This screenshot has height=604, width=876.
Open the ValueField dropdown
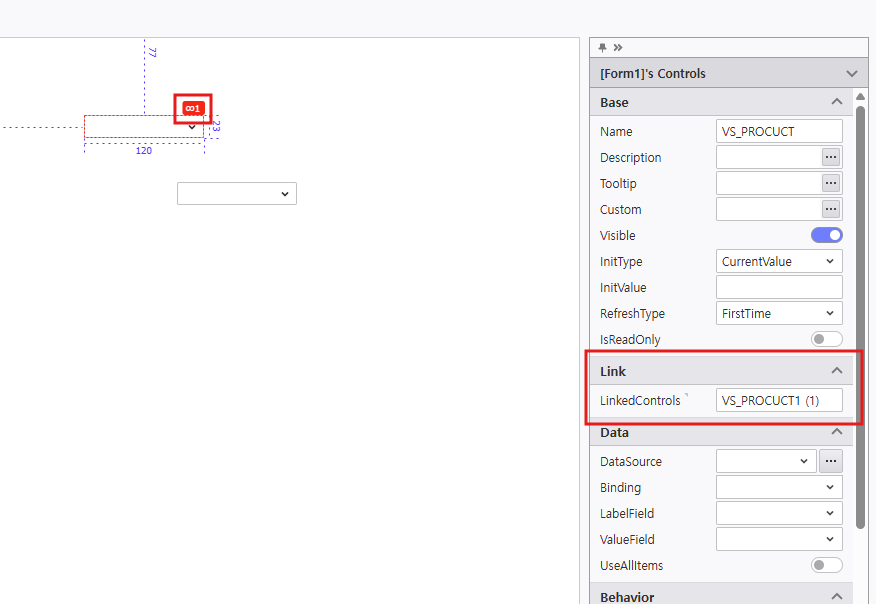tap(779, 539)
